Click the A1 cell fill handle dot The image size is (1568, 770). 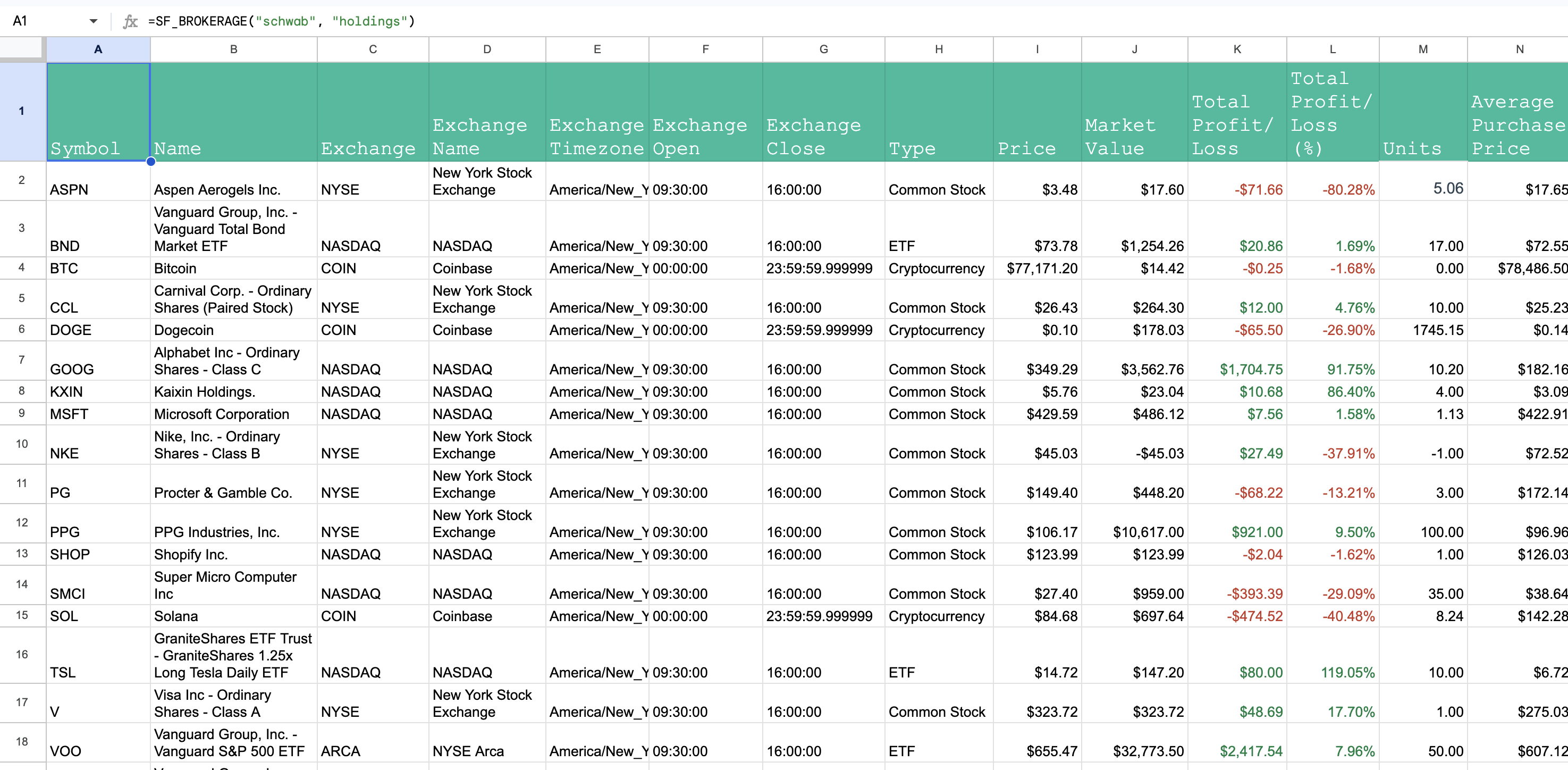151,162
